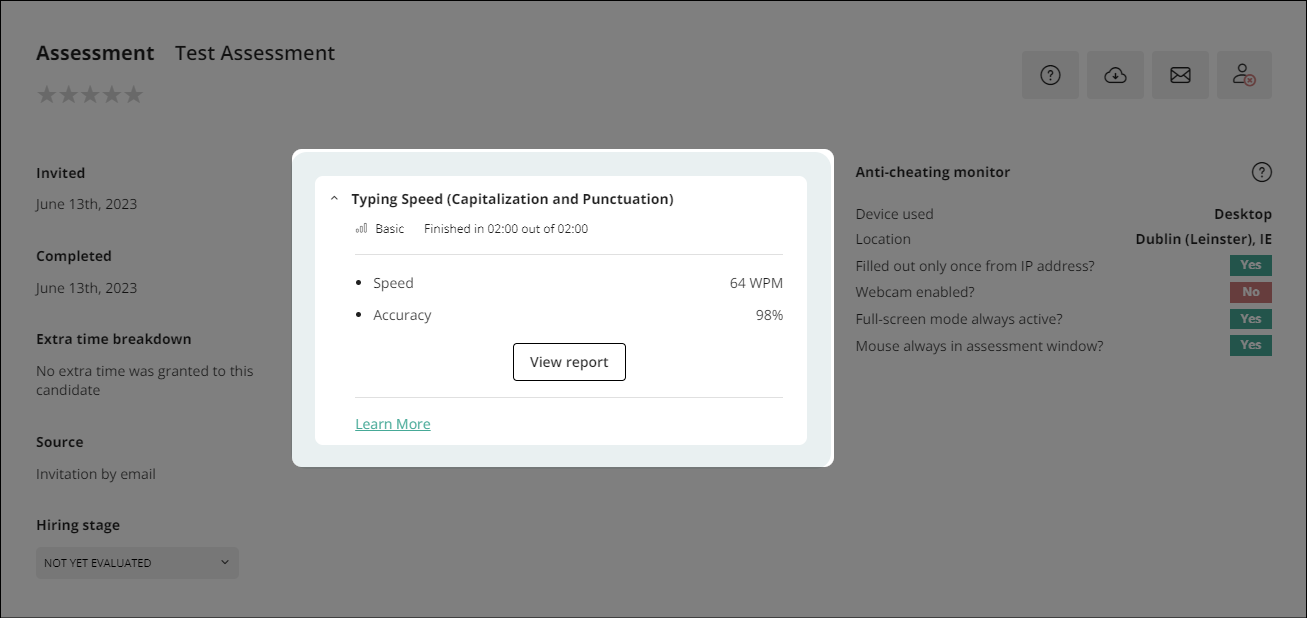The image size is (1307, 618).
Task: Open the anti-cheating monitor help icon
Action: click(1261, 171)
